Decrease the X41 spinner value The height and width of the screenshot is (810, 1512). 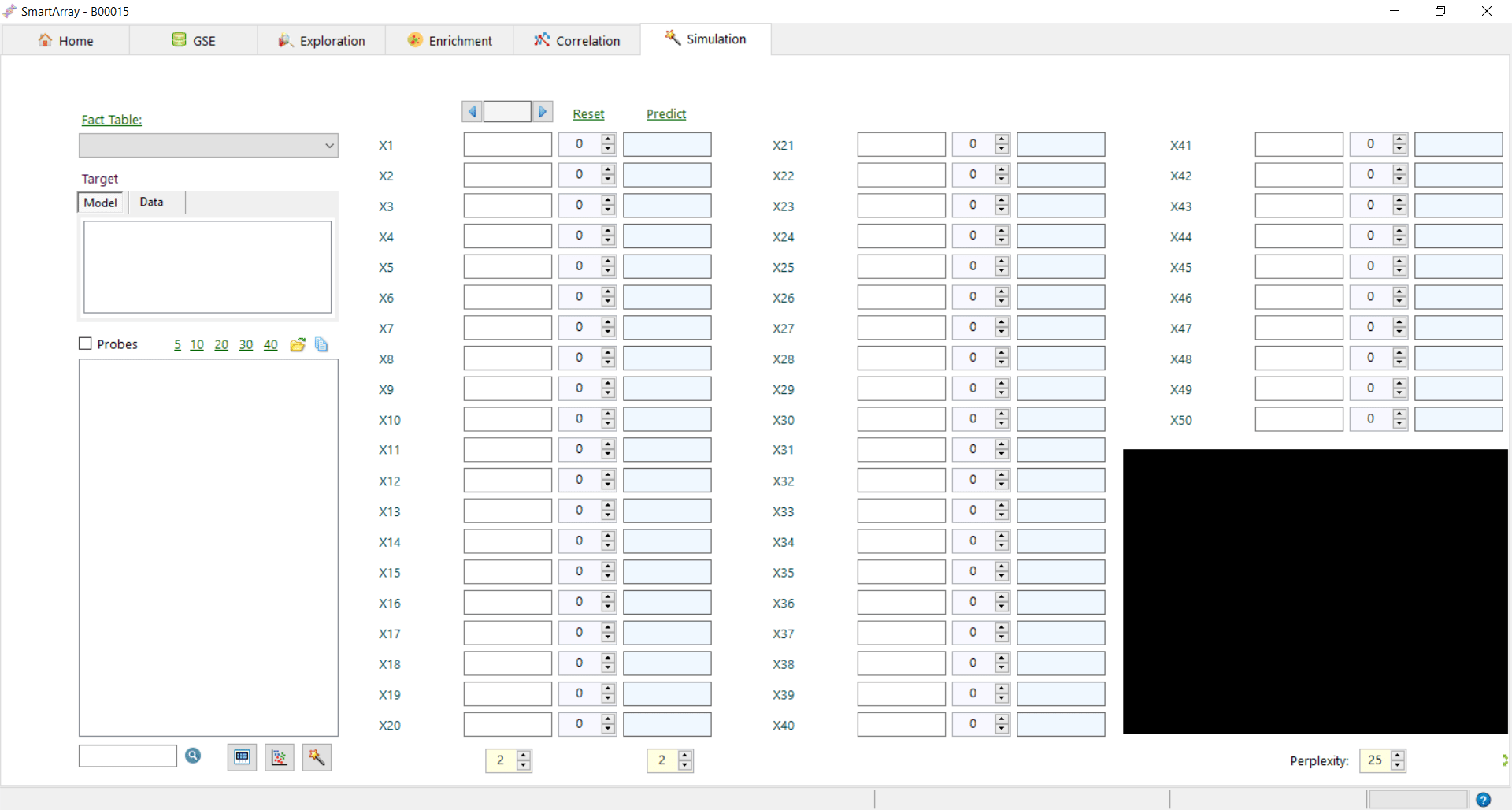click(1399, 149)
